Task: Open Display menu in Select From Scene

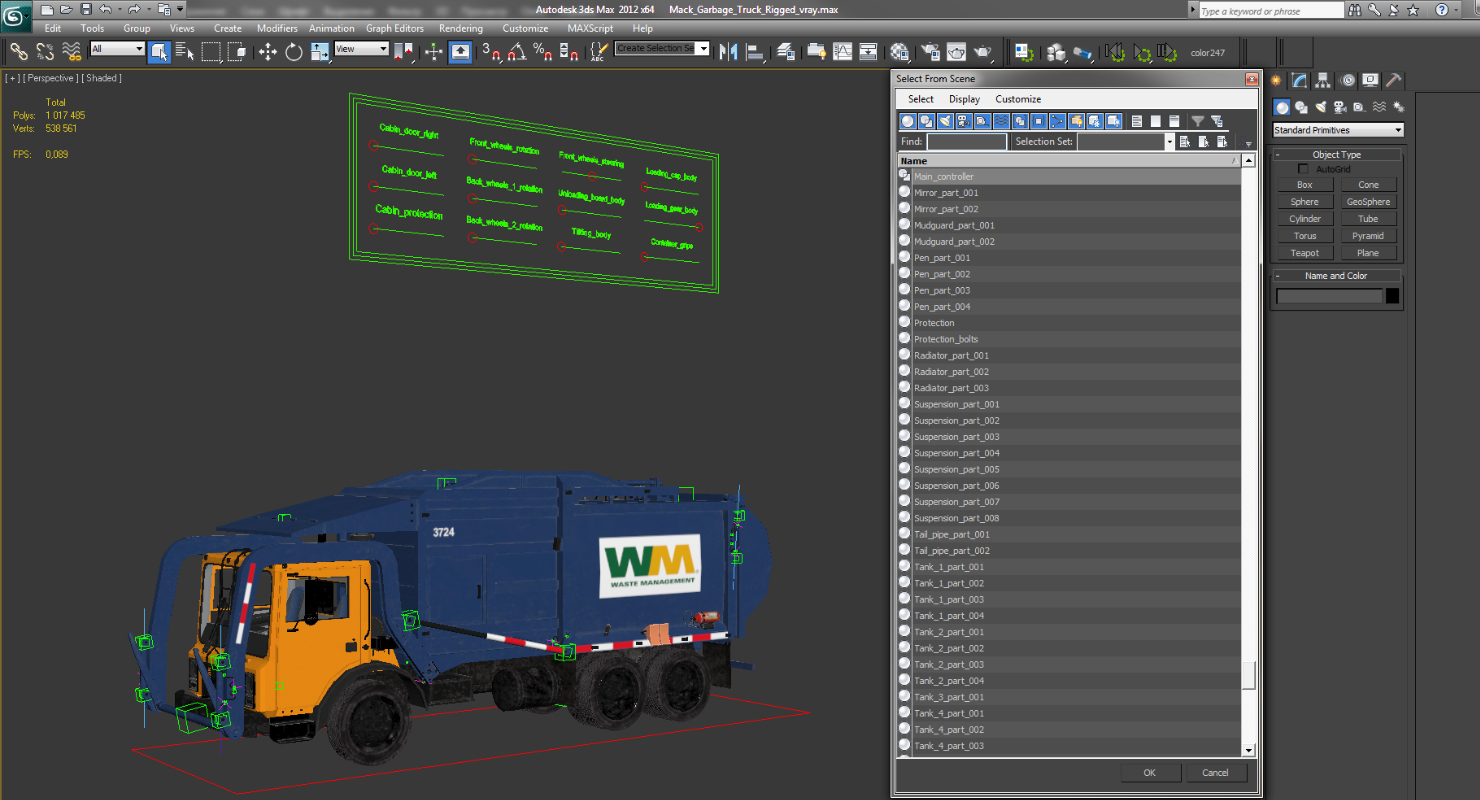Action: 964,99
